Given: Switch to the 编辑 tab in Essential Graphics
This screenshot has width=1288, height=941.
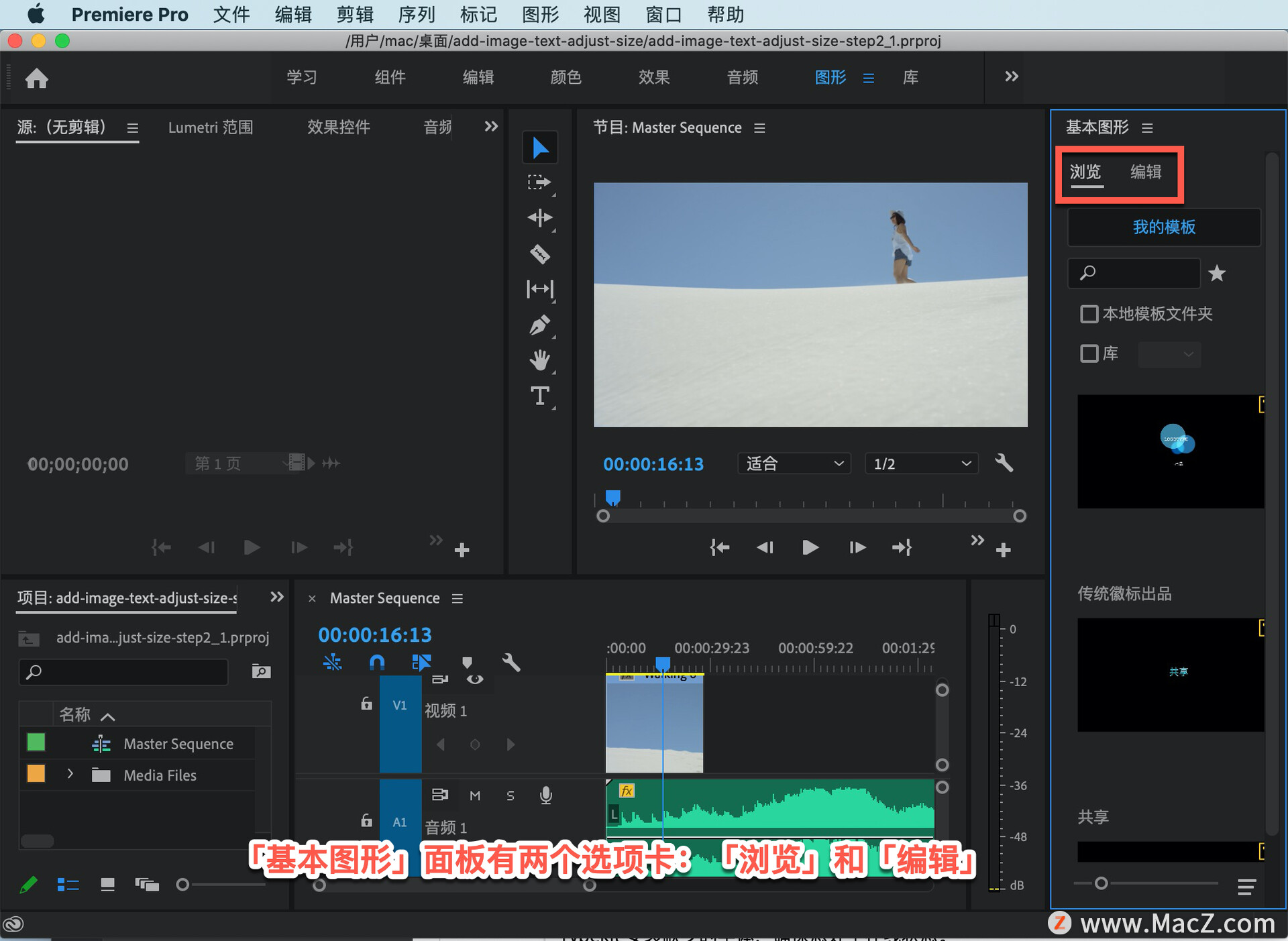Looking at the screenshot, I should 1146,172.
